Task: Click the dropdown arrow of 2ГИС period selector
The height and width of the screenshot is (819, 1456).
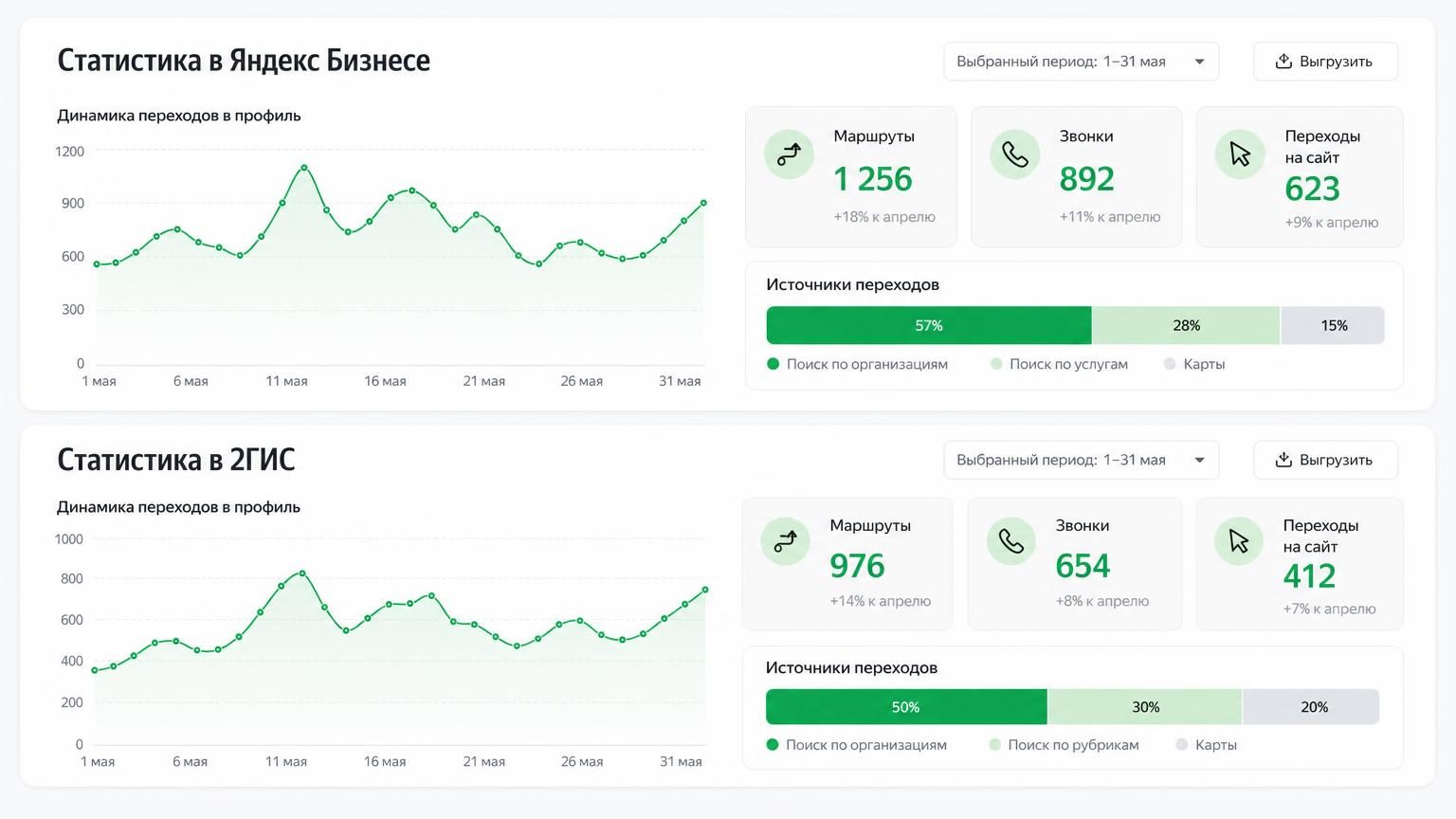Action: click(1199, 460)
